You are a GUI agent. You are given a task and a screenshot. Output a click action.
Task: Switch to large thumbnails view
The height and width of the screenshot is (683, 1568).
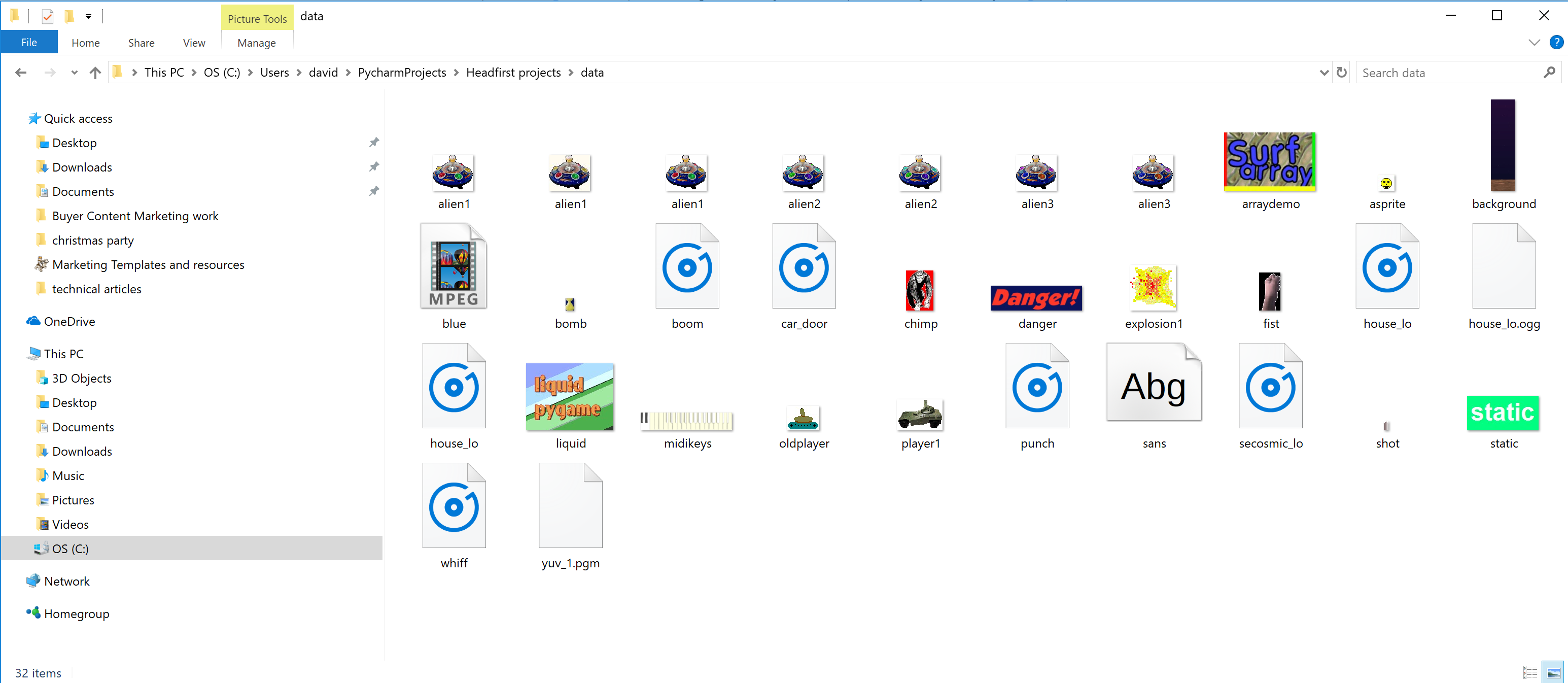1553,672
